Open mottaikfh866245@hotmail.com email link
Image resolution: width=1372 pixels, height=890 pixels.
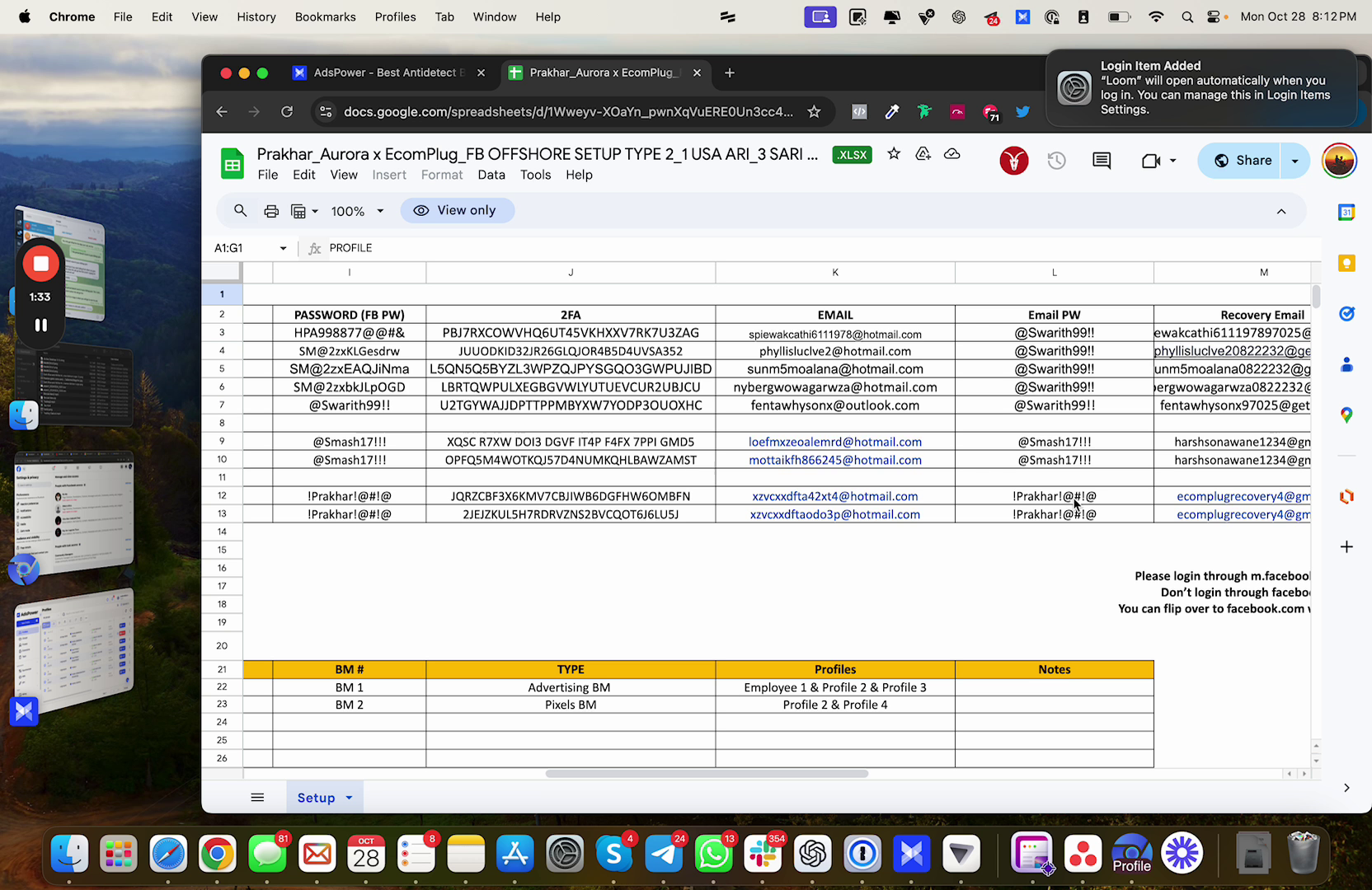pos(834,460)
